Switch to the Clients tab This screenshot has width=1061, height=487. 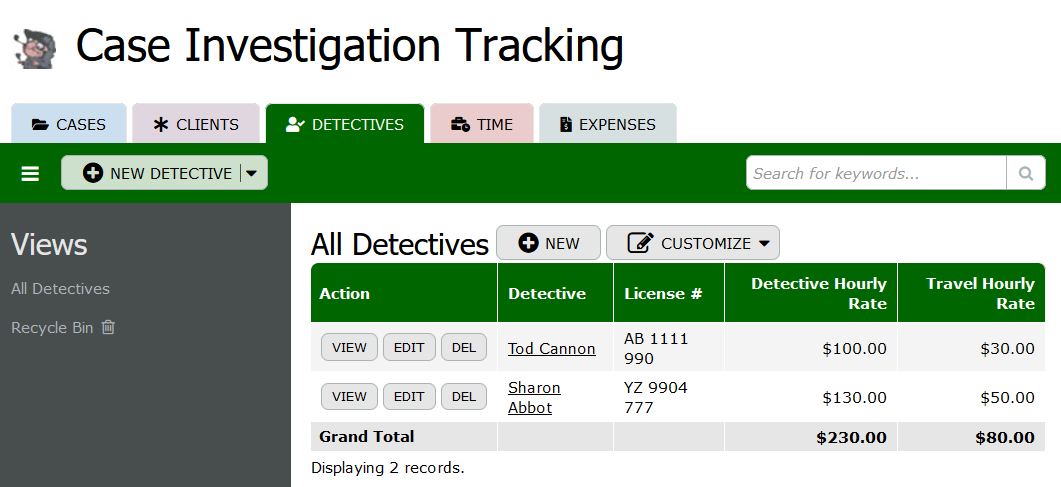196,125
